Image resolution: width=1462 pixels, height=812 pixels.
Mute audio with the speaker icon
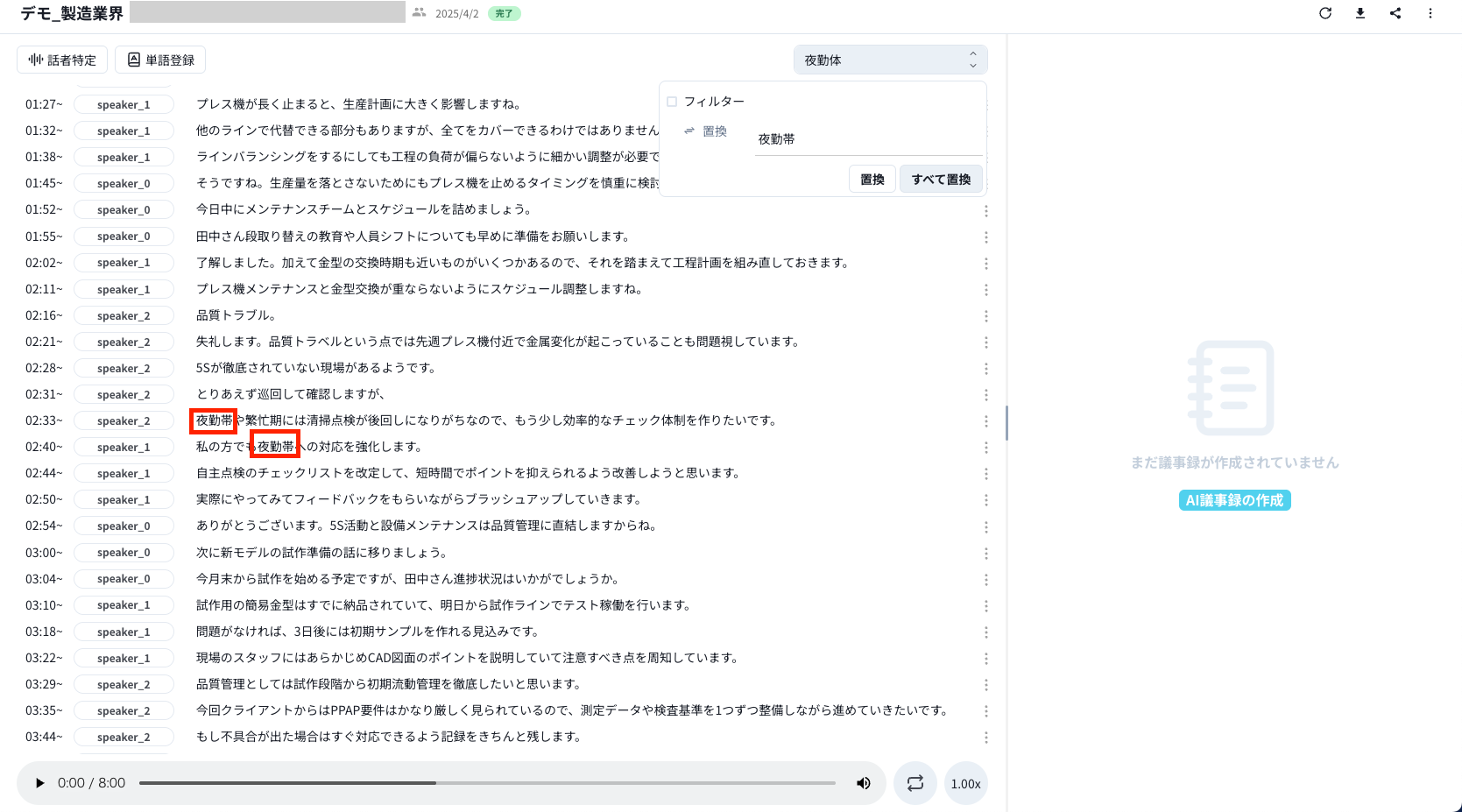(864, 783)
